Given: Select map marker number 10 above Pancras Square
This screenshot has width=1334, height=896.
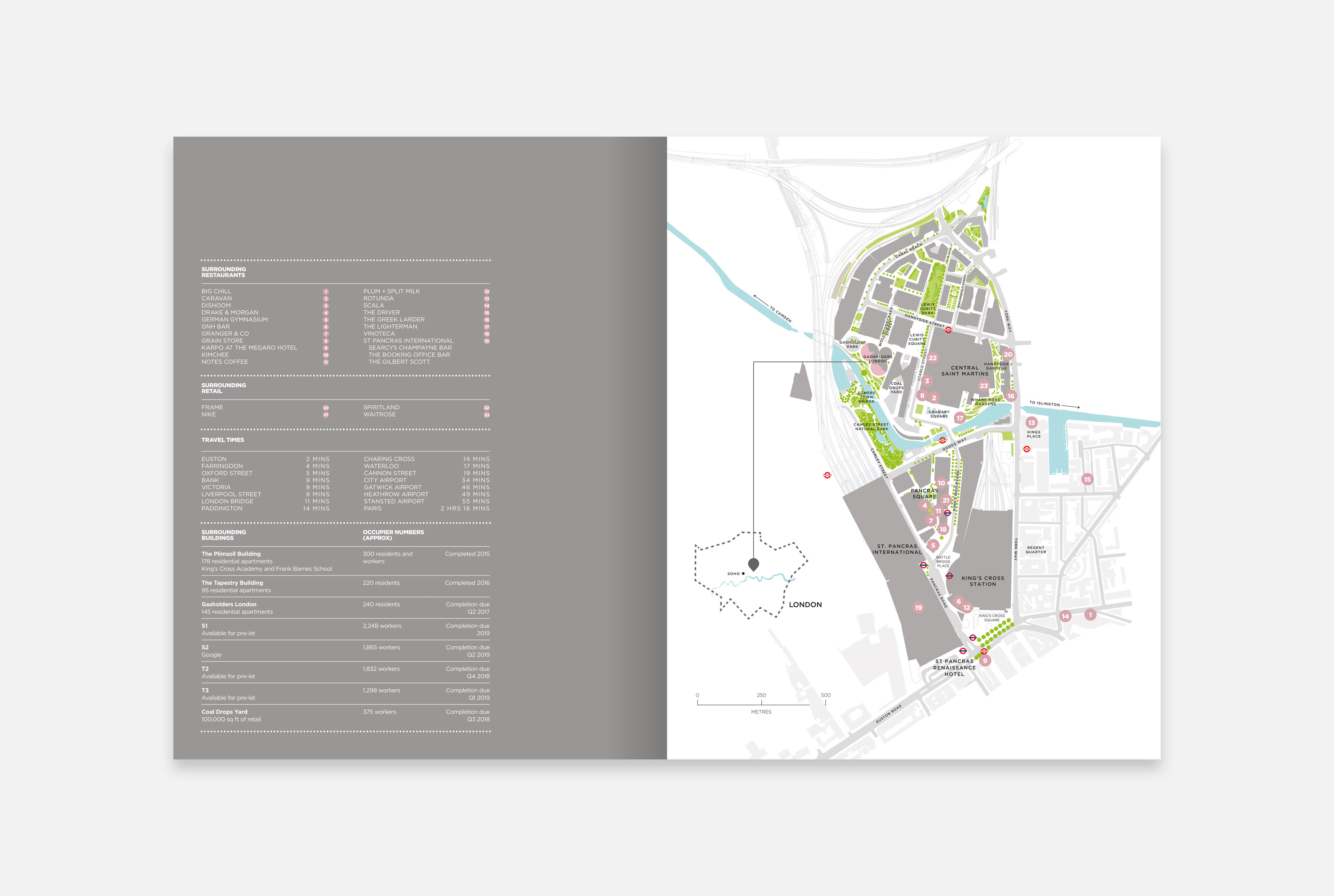Looking at the screenshot, I should click(941, 483).
